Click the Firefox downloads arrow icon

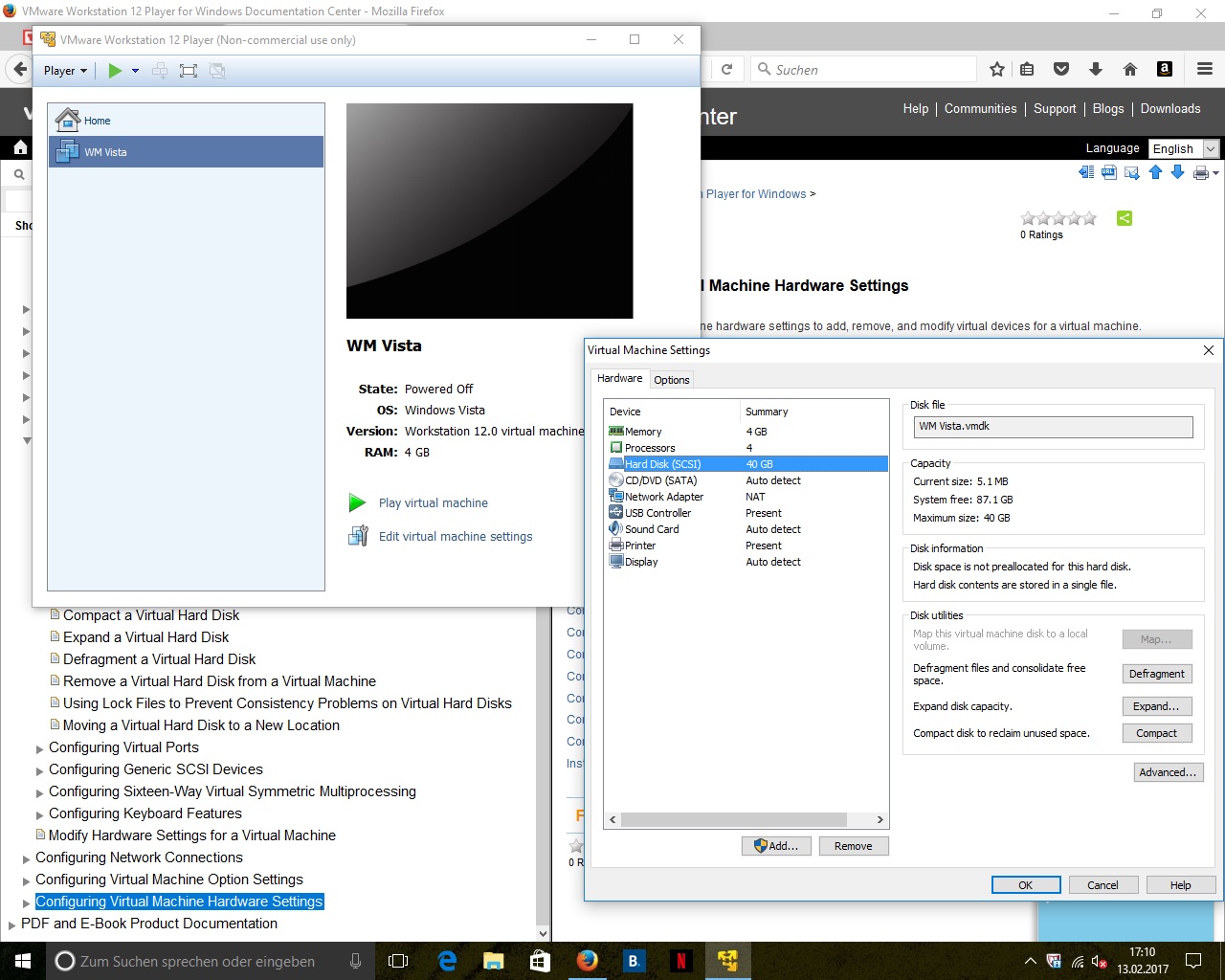(1096, 69)
